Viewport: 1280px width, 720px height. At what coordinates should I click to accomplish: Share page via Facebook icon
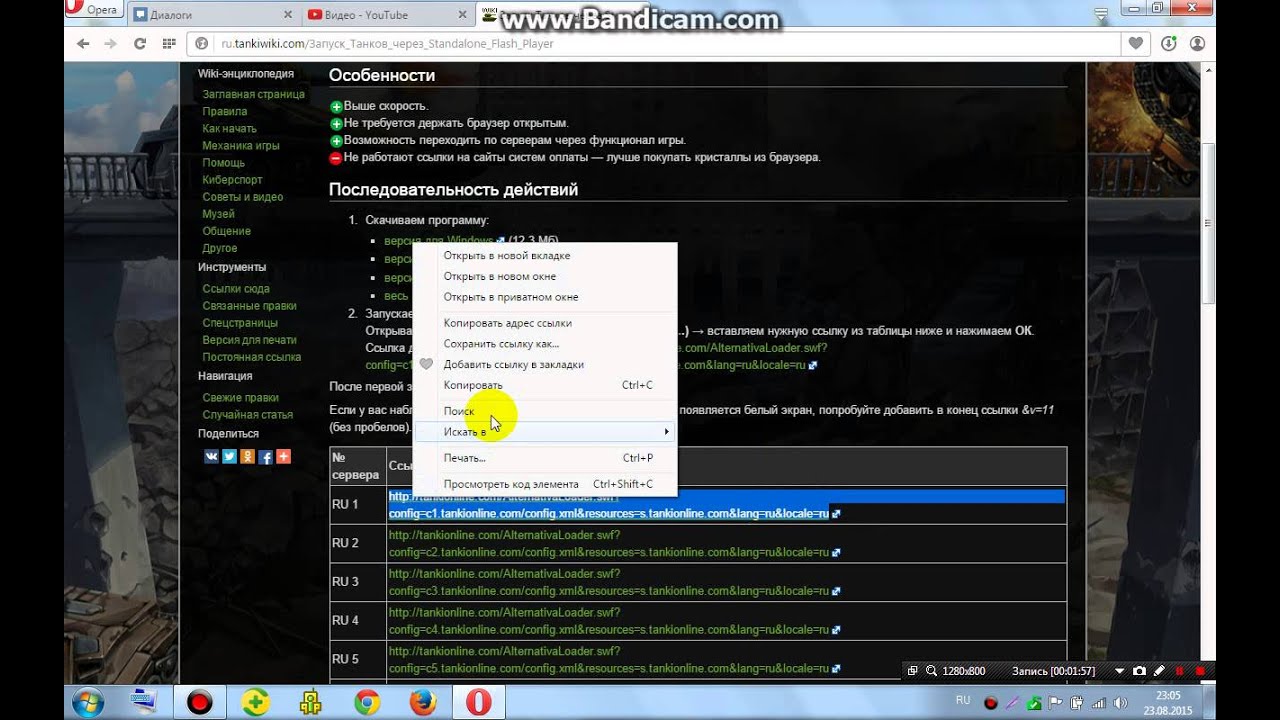(265, 456)
